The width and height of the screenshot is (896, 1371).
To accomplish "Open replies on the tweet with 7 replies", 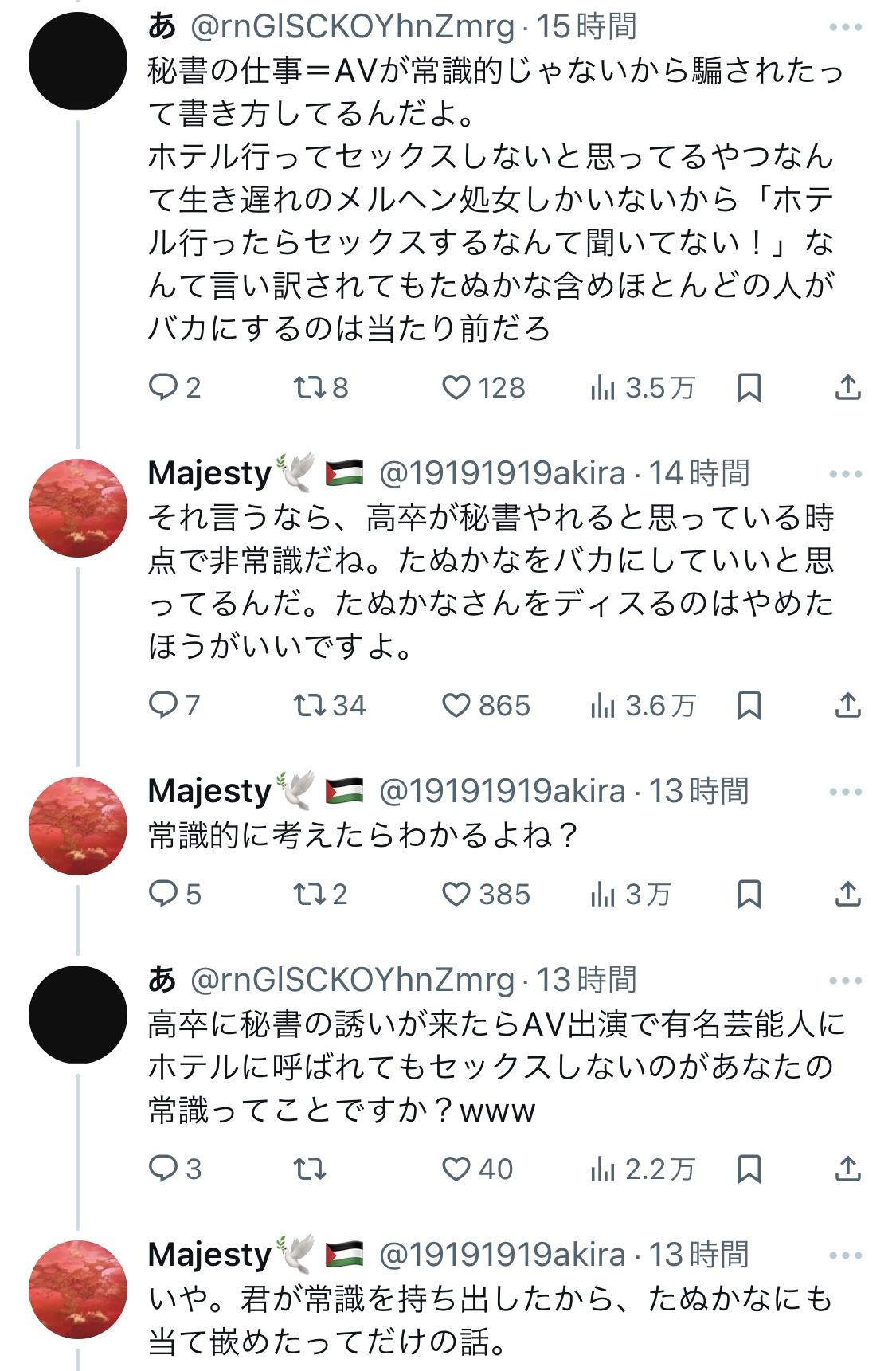I will 163,705.
